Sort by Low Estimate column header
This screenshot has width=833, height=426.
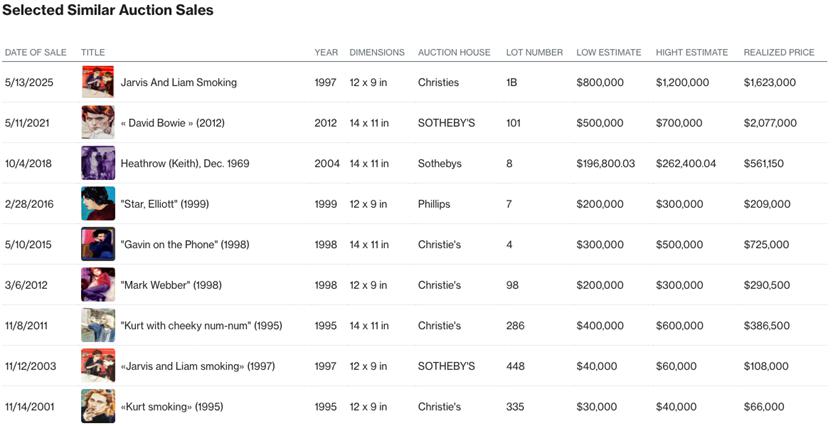tap(608, 52)
